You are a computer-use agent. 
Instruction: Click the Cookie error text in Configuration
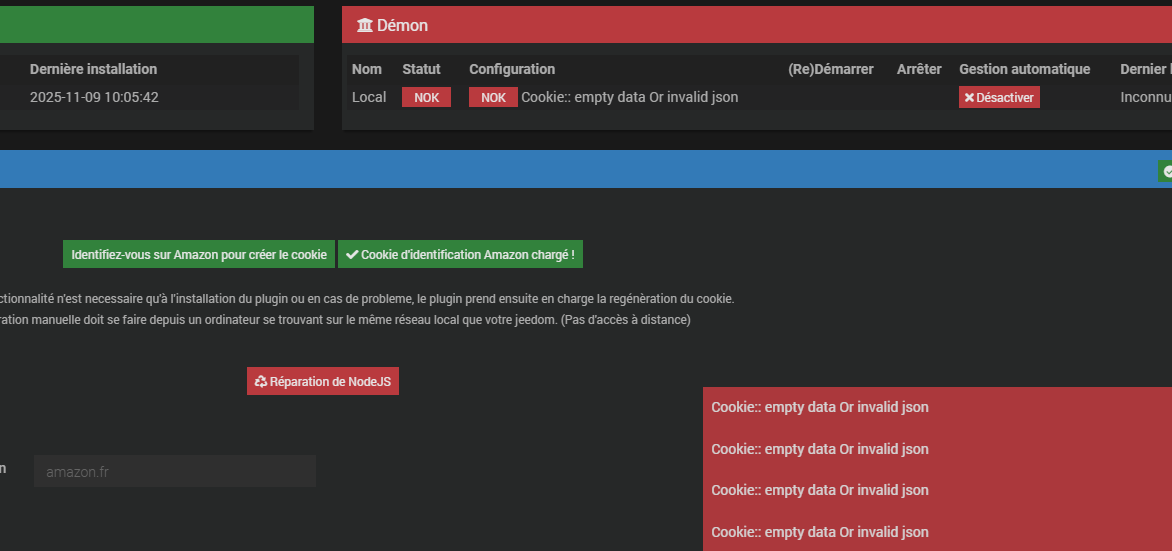(x=630, y=97)
